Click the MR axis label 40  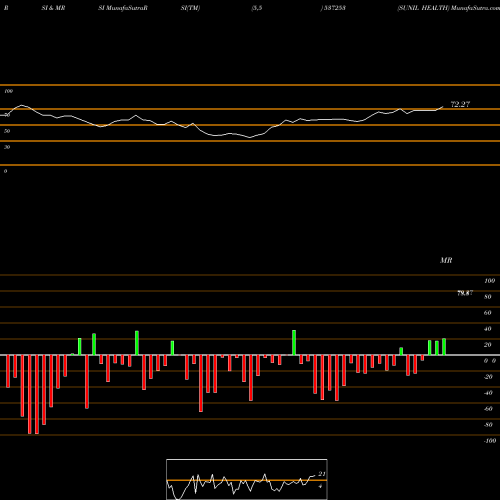tap(487, 329)
